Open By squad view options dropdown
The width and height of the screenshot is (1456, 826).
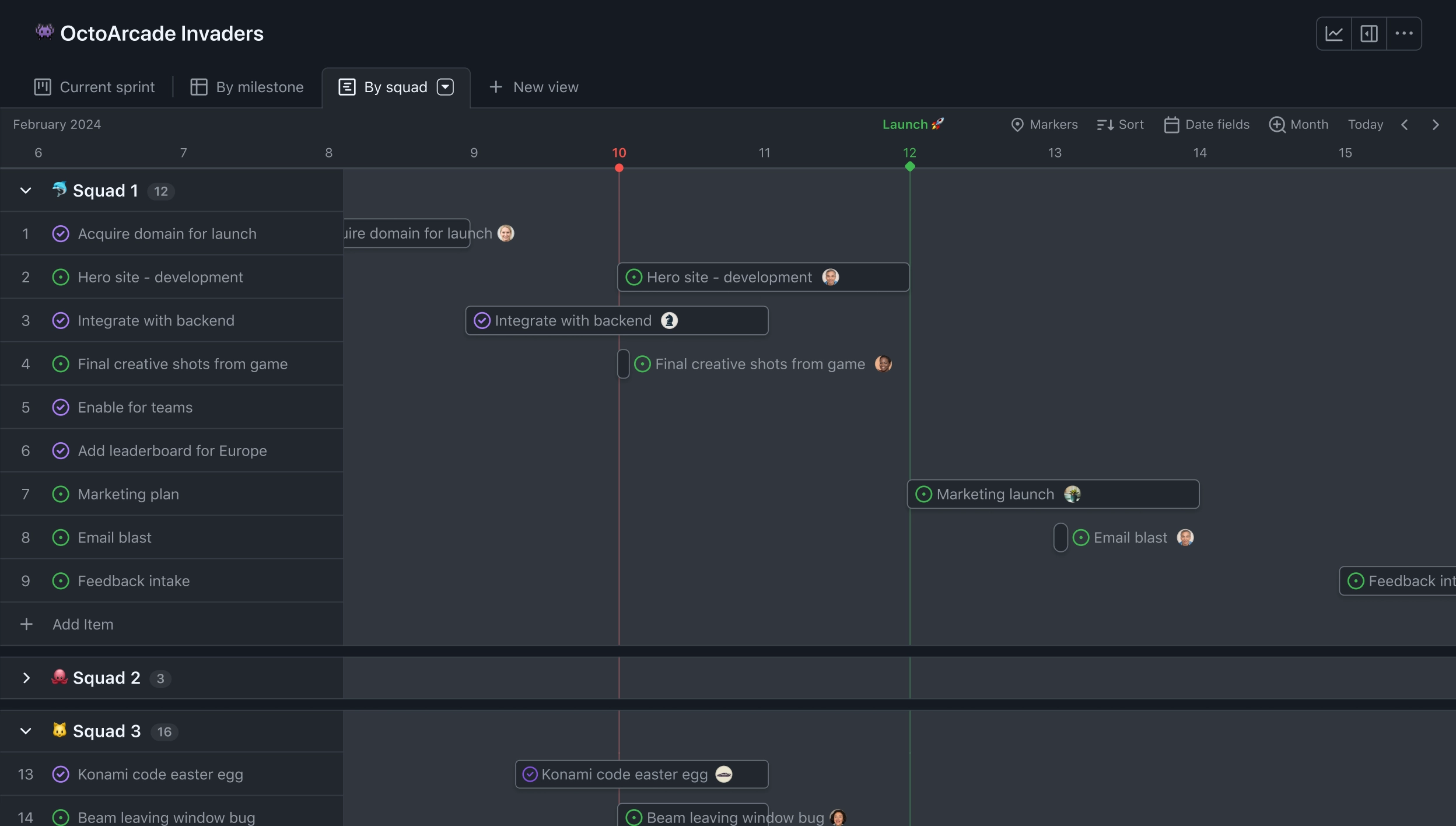tap(446, 87)
